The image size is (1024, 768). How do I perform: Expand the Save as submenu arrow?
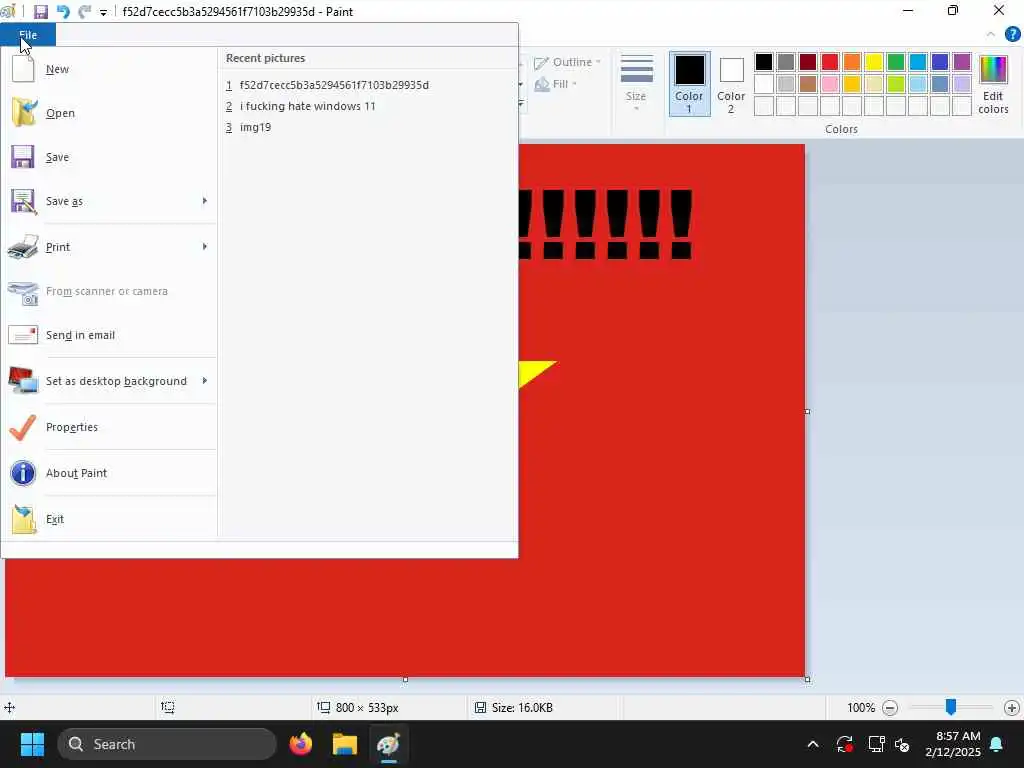coord(204,200)
